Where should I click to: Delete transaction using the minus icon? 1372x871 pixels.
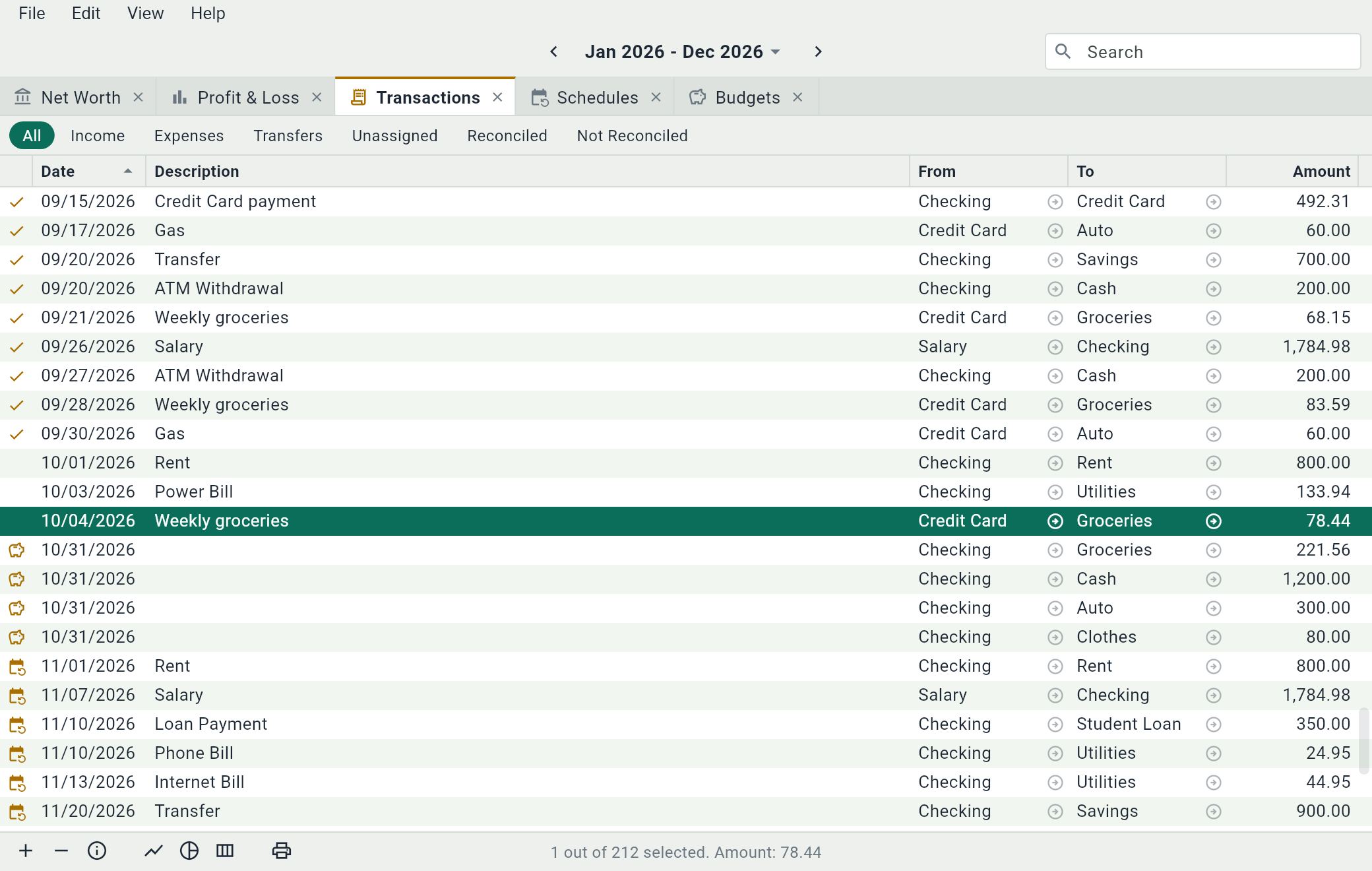coord(61,851)
